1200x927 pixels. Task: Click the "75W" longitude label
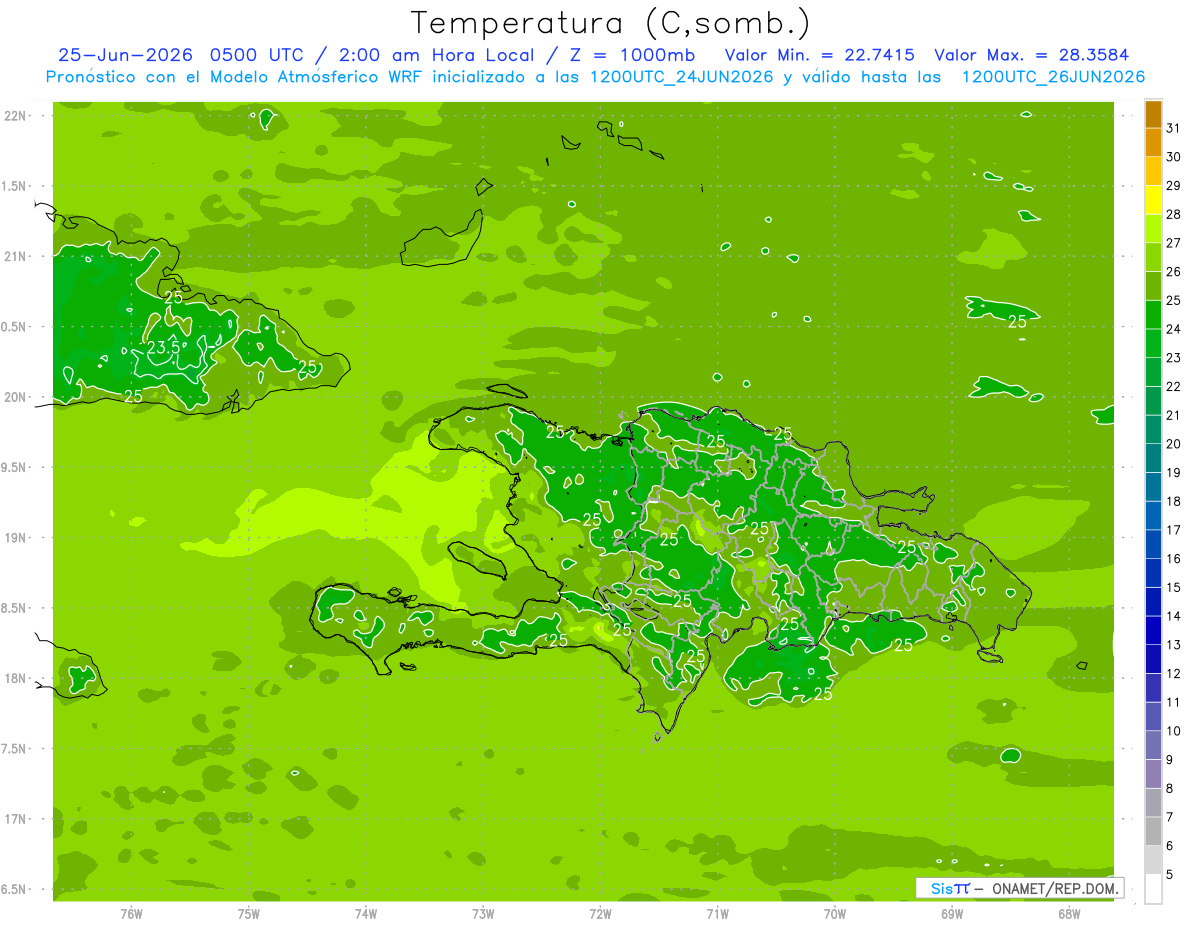tap(249, 913)
